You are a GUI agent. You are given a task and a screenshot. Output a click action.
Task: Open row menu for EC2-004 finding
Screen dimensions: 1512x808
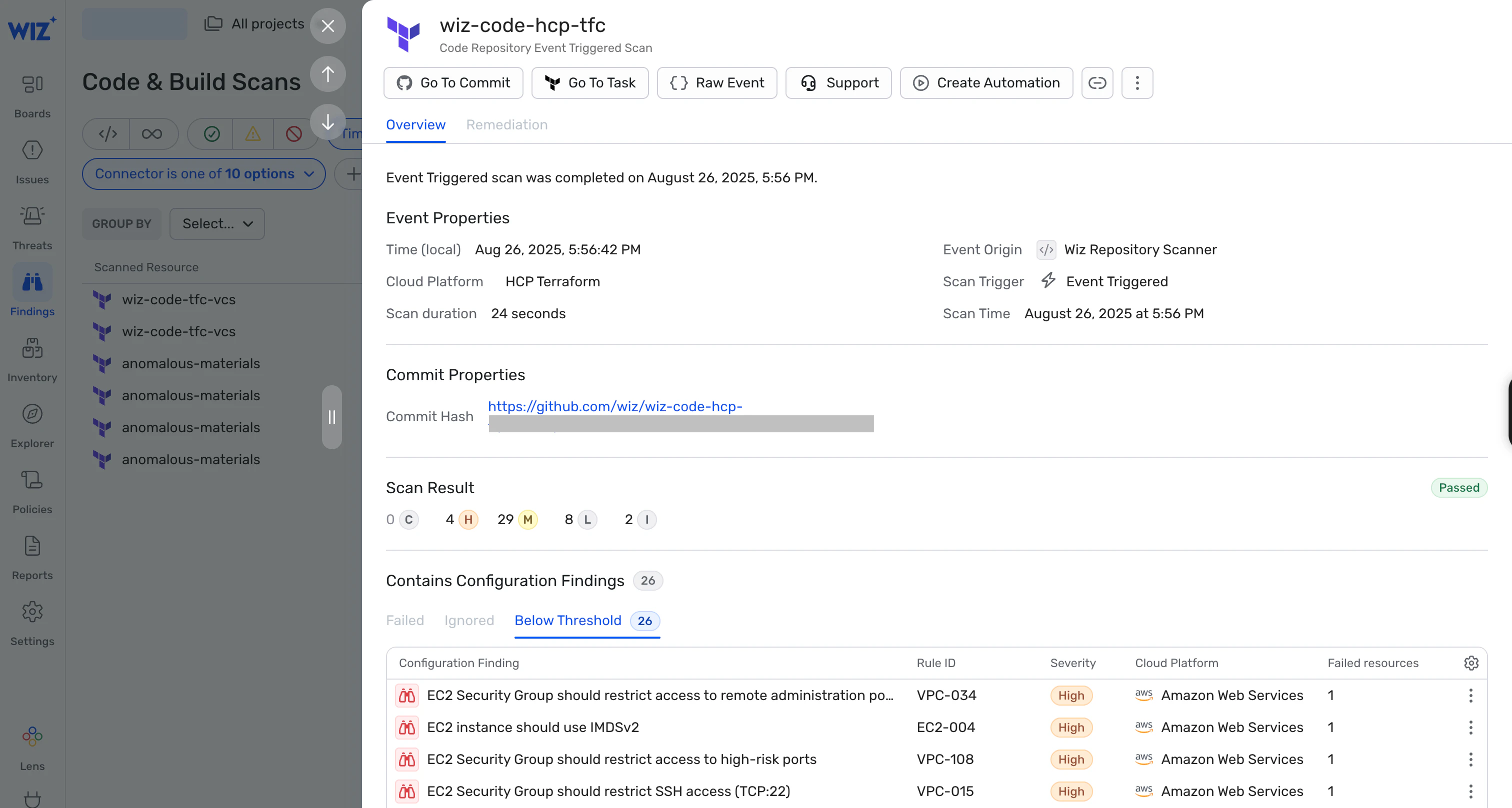[x=1471, y=727]
